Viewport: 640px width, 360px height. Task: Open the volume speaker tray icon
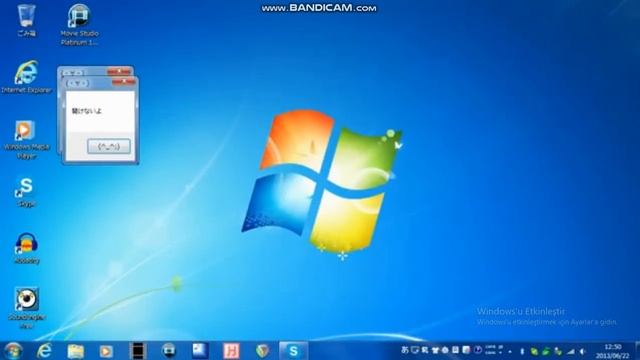point(582,351)
